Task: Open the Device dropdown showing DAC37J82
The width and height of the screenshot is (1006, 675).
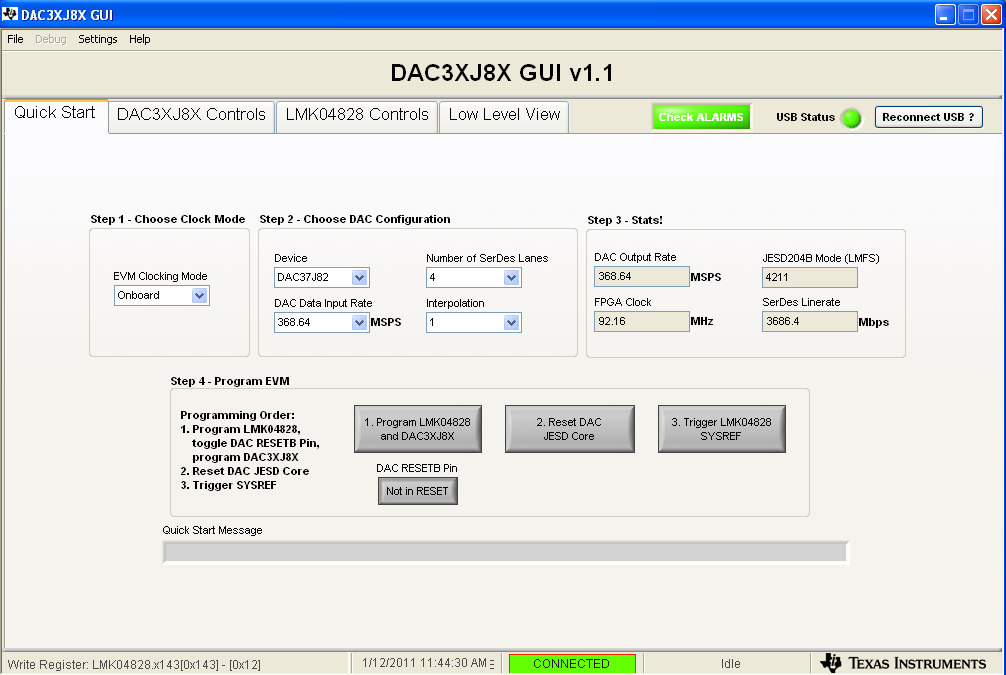Action: tap(321, 277)
